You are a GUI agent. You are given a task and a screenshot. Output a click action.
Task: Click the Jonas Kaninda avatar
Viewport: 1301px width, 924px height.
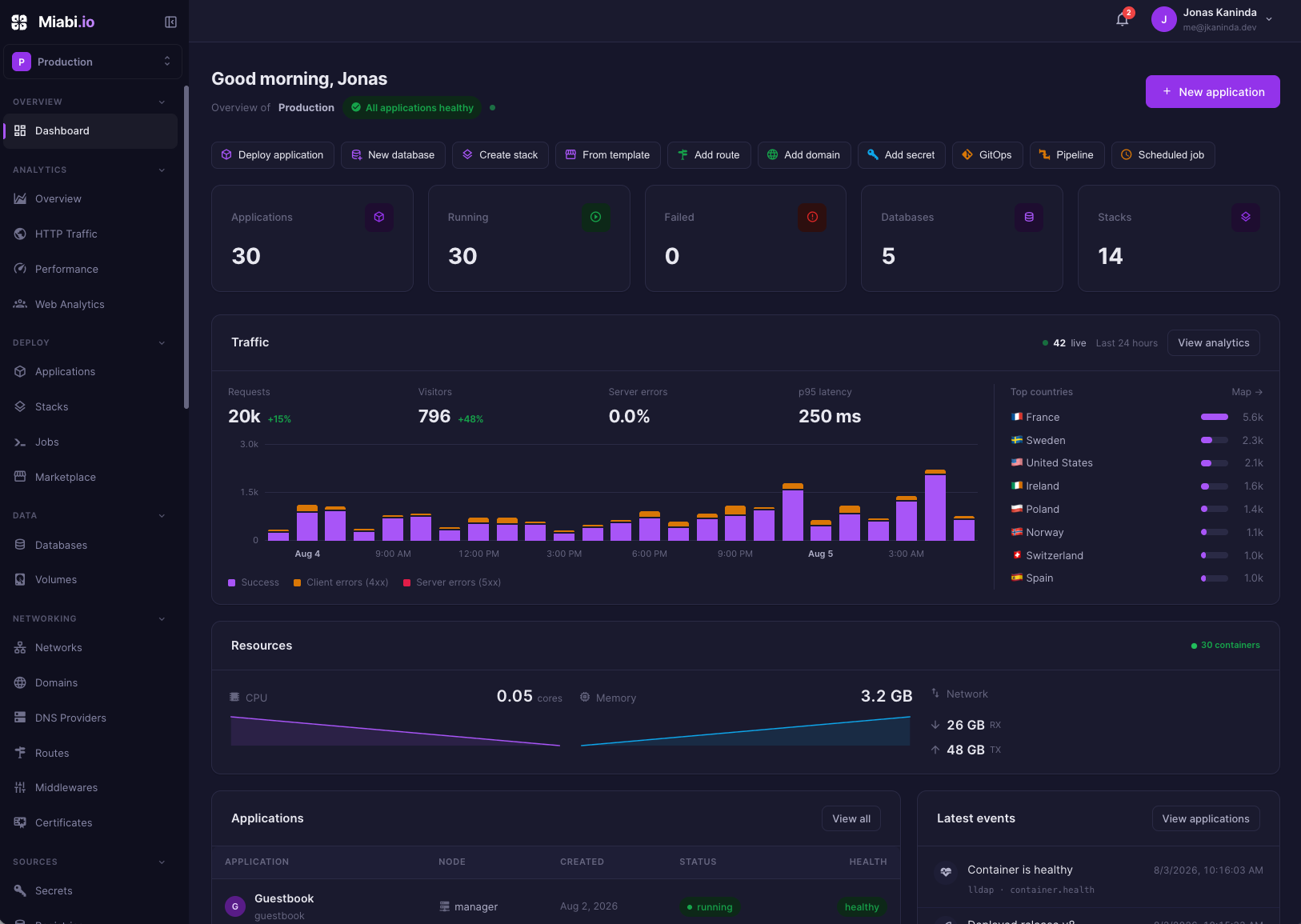(1163, 20)
